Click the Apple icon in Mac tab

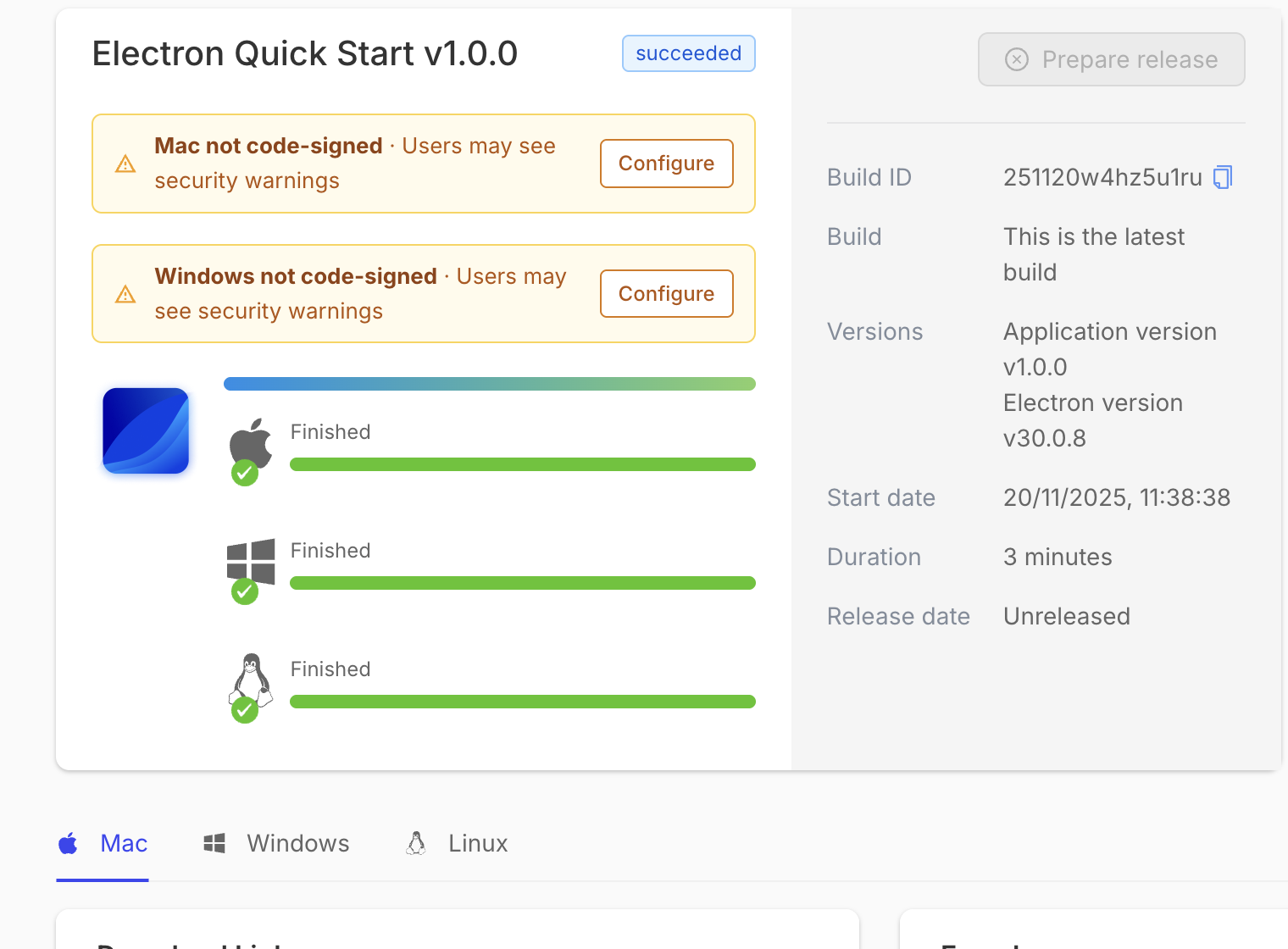click(69, 843)
